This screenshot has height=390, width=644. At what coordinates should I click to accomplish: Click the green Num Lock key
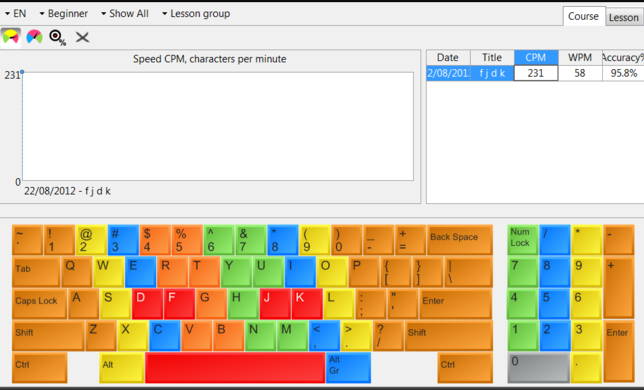coord(522,240)
